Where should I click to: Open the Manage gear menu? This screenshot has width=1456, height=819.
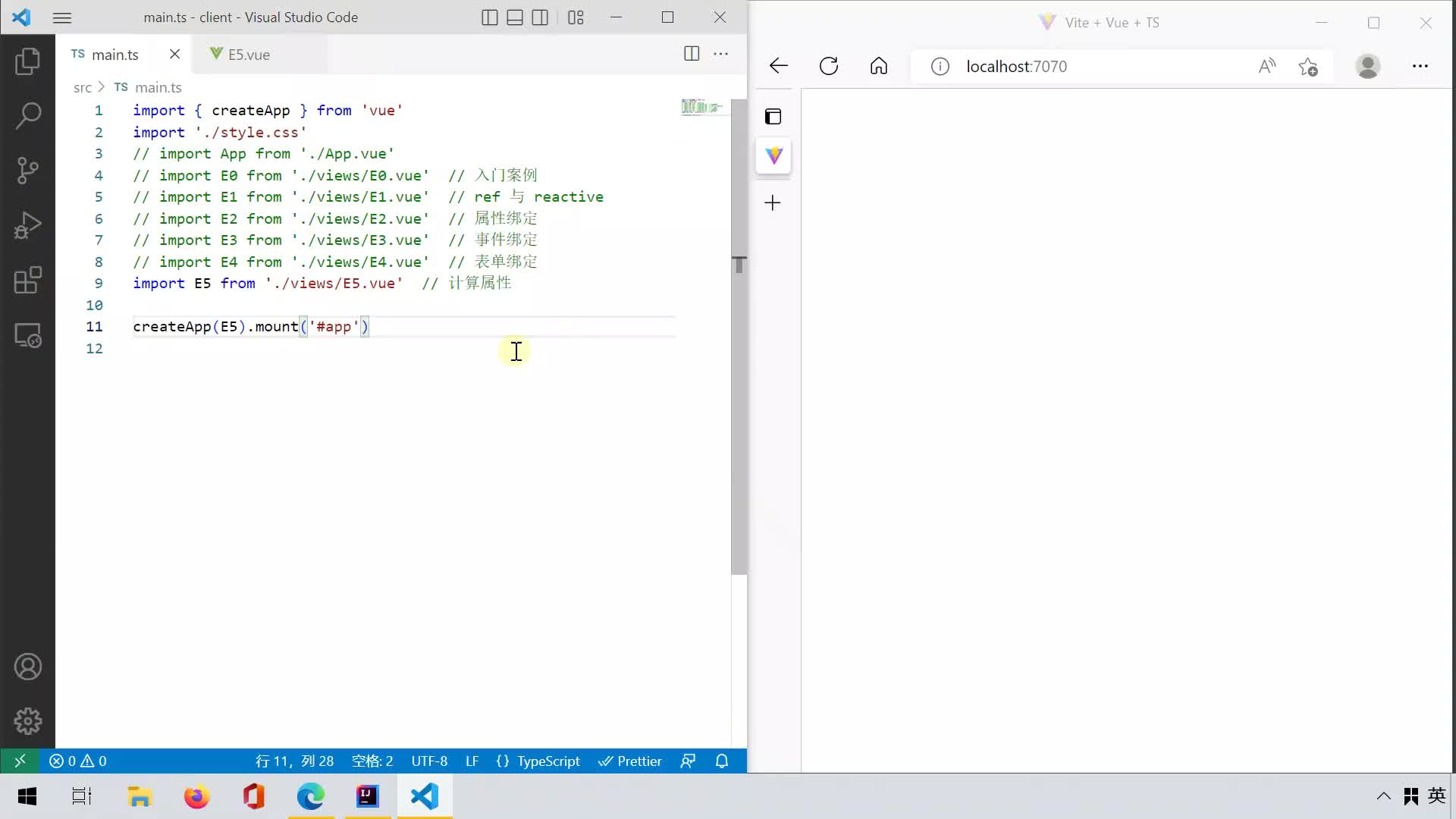[x=27, y=721]
